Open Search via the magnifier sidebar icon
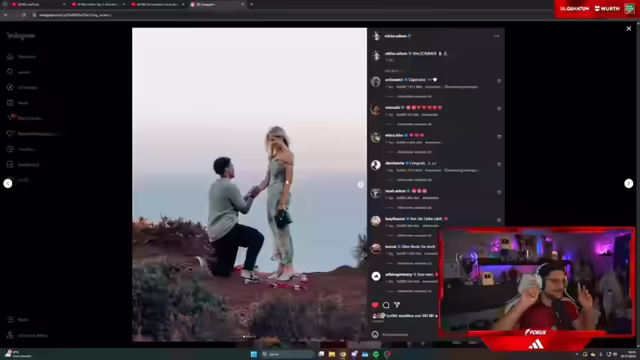Viewport: 640px width, 360px height. click(x=10, y=72)
